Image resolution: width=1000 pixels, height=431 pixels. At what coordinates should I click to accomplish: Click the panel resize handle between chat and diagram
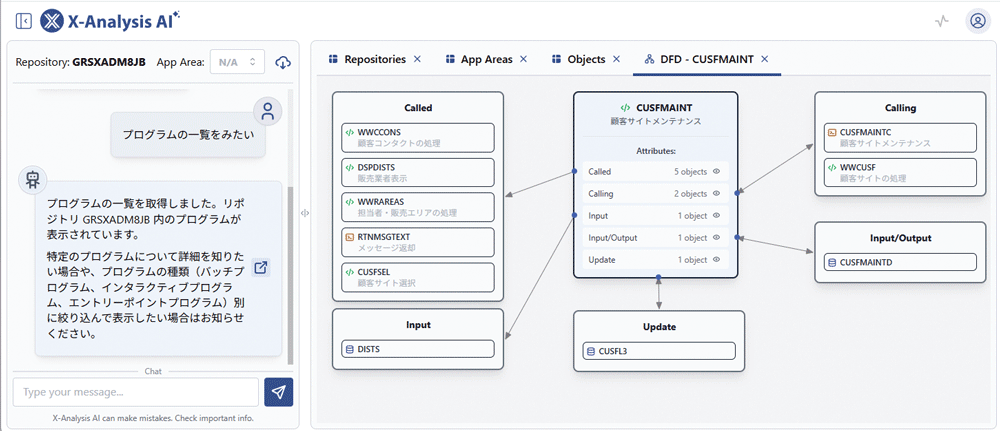pyautogui.click(x=304, y=212)
